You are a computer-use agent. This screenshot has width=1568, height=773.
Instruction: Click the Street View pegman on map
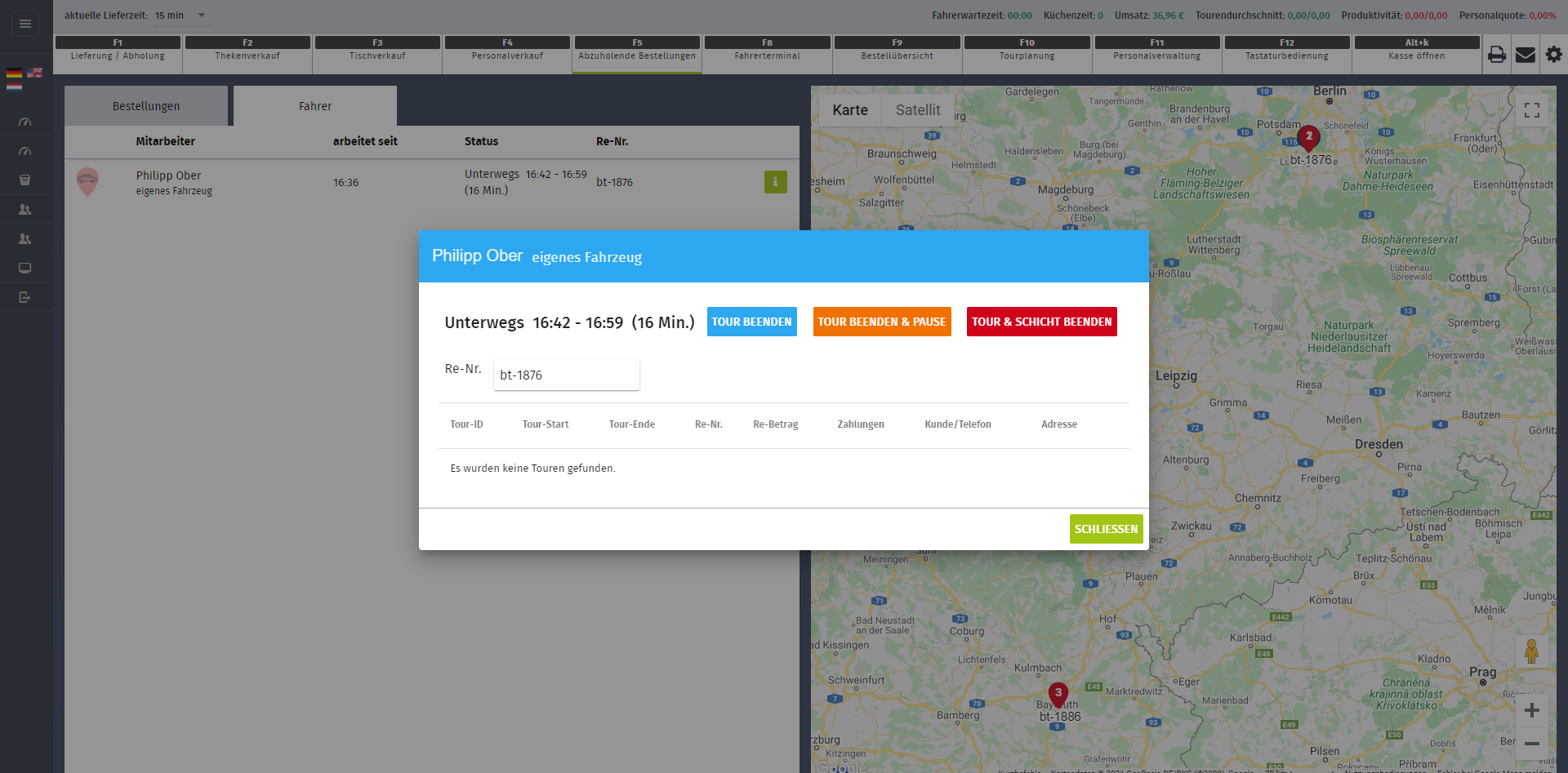[1532, 652]
